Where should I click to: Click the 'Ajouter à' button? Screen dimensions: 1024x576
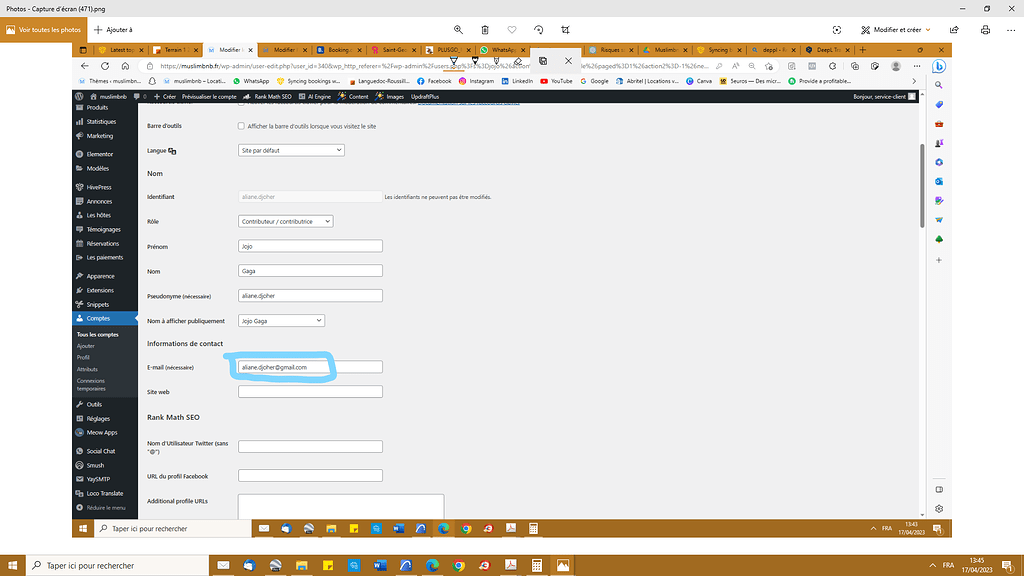click(x=113, y=30)
